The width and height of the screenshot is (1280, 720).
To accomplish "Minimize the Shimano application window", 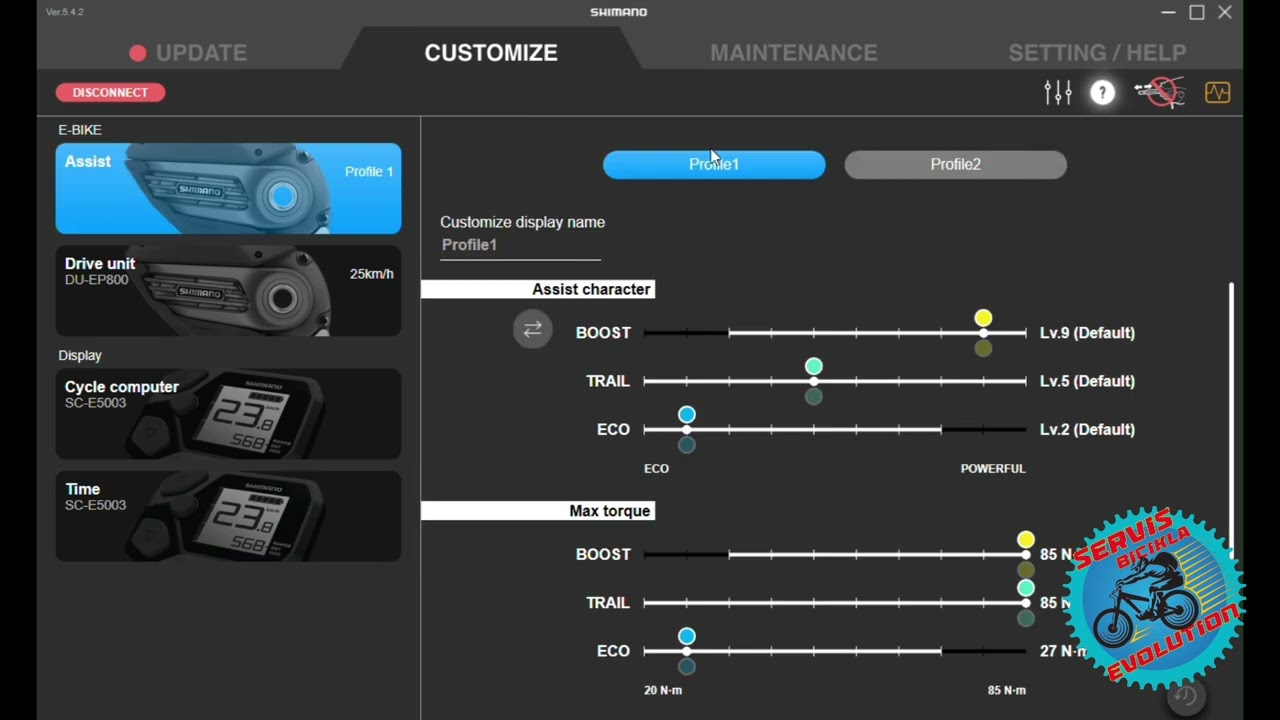I will click(1168, 12).
